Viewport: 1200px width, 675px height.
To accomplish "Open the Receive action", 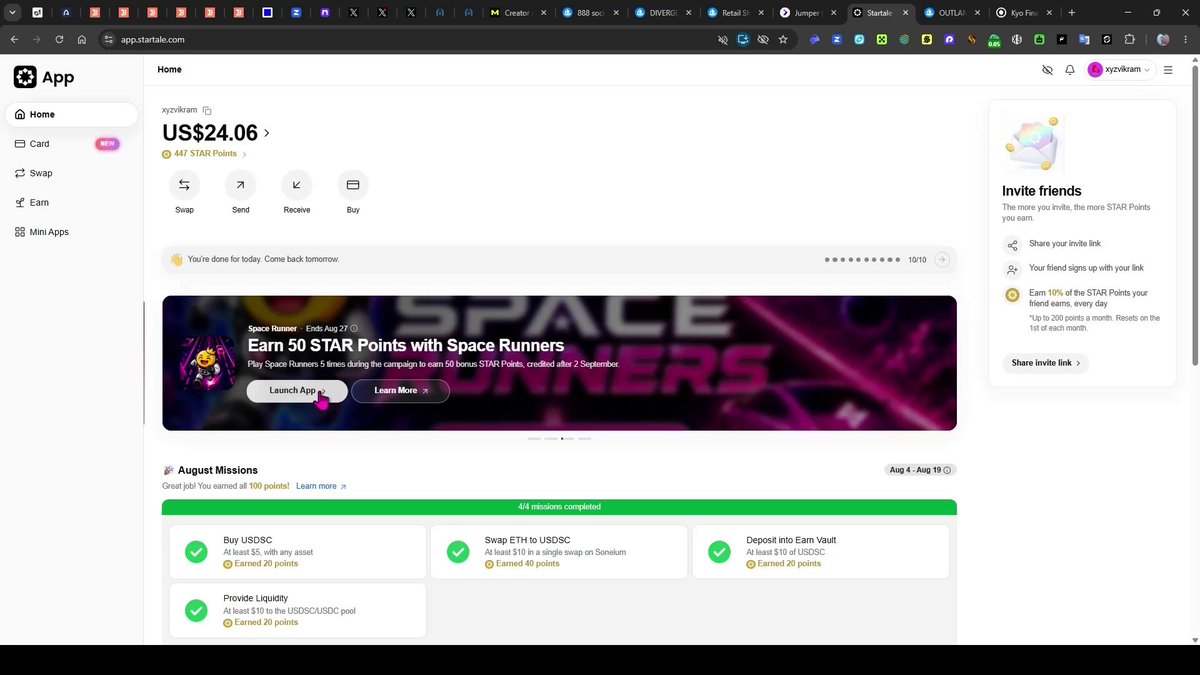I will pos(296,185).
